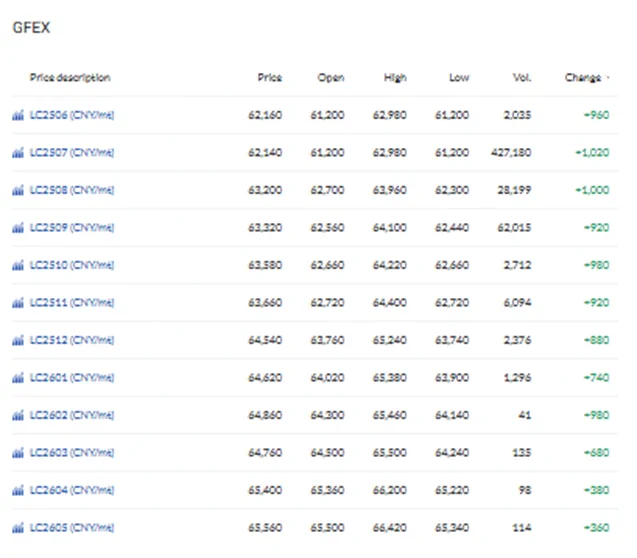Image resolution: width=637 pixels, height=558 pixels.
Task: Open chart icon for LC2602 row
Action: click(18, 415)
